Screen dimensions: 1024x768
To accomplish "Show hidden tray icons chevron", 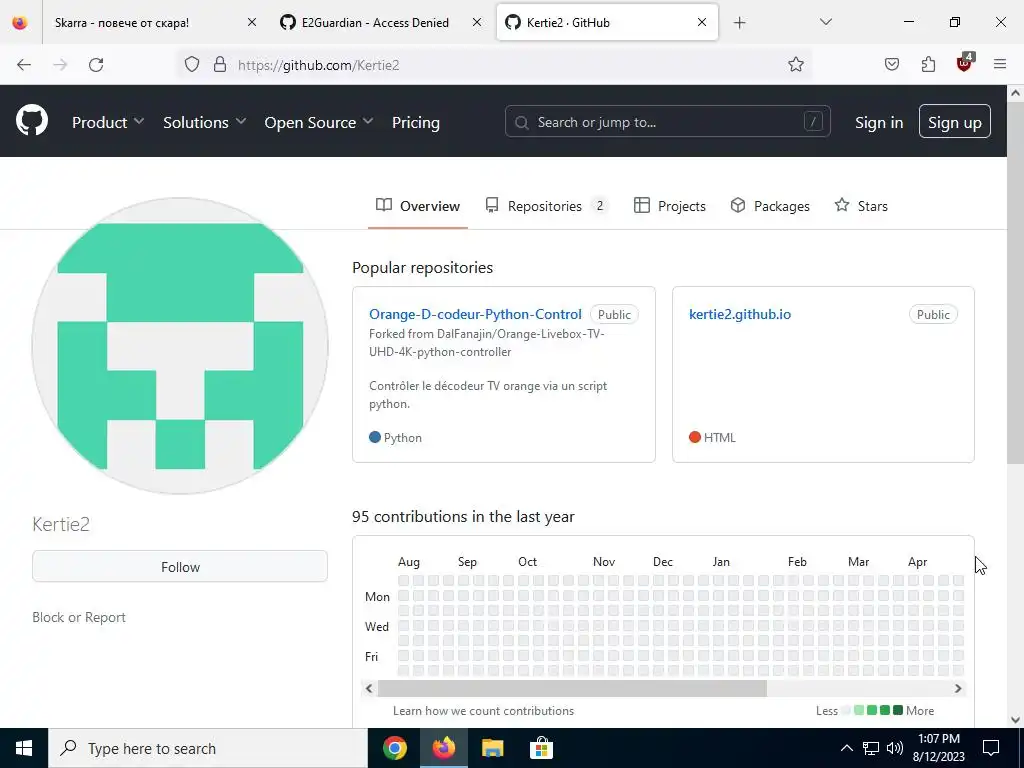I will pyautogui.click(x=846, y=748).
